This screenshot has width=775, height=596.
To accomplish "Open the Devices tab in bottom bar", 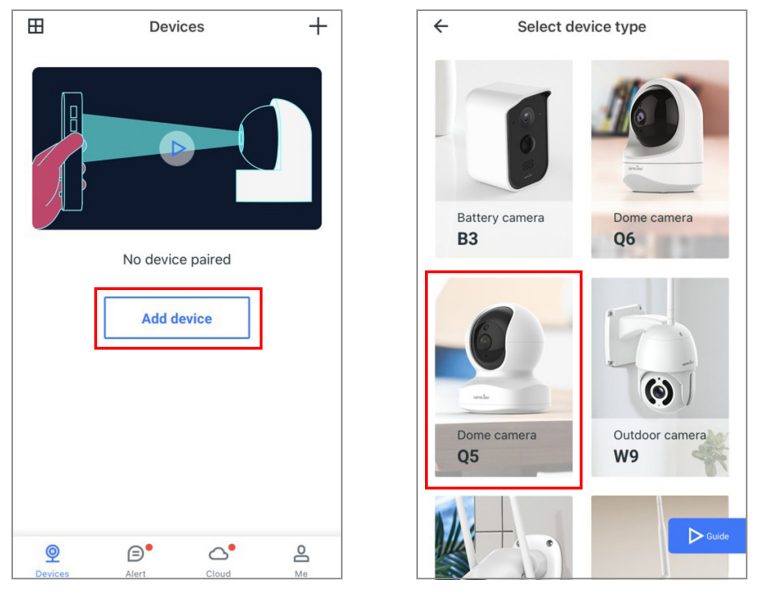I will point(52,560).
